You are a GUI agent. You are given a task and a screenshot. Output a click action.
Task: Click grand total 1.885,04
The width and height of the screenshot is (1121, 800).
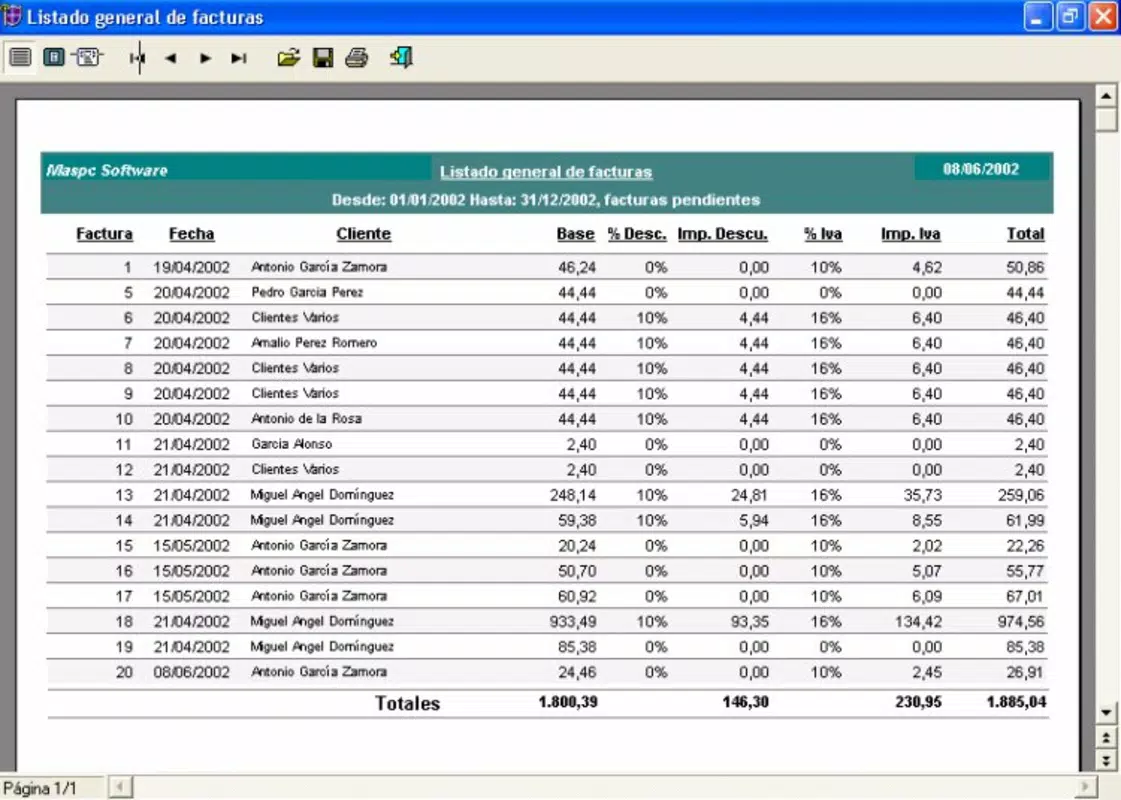pyautogui.click(x=1016, y=702)
